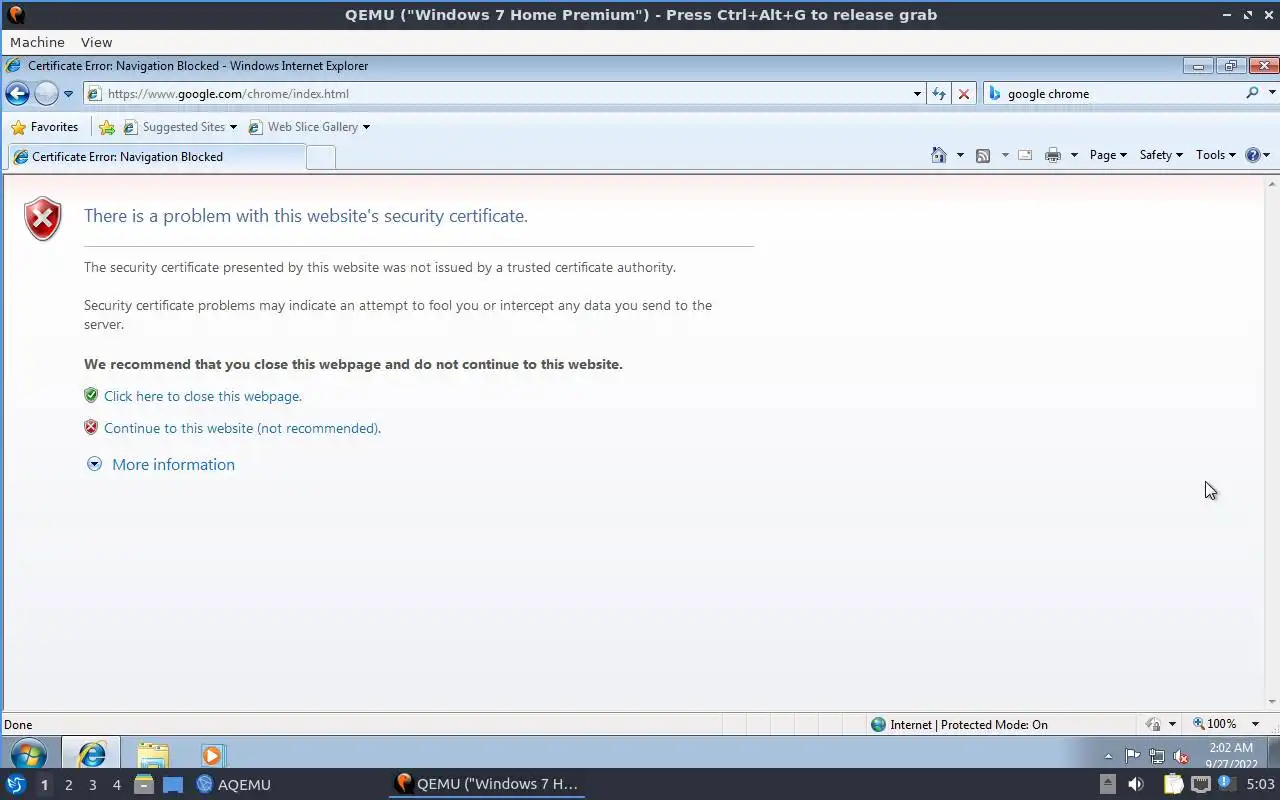The height and width of the screenshot is (800, 1280).
Task: Open Windows Media Player taskbar icon
Action: coord(212,755)
